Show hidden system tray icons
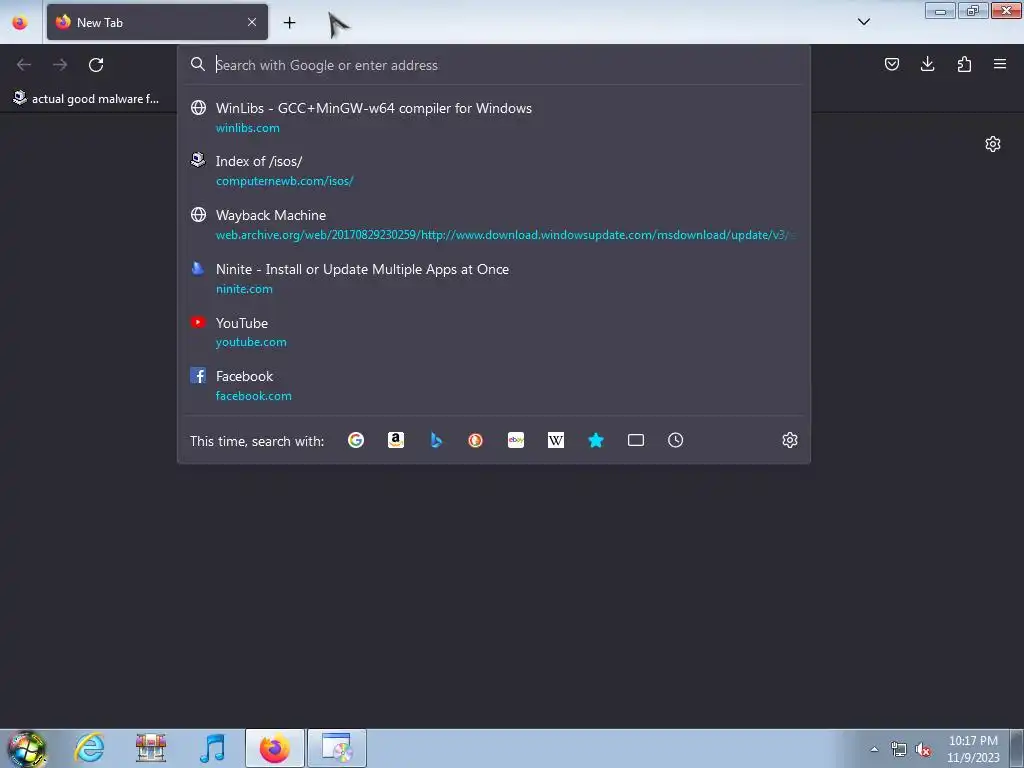Image resolution: width=1024 pixels, height=768 pixels. click(x=874, y=749)
